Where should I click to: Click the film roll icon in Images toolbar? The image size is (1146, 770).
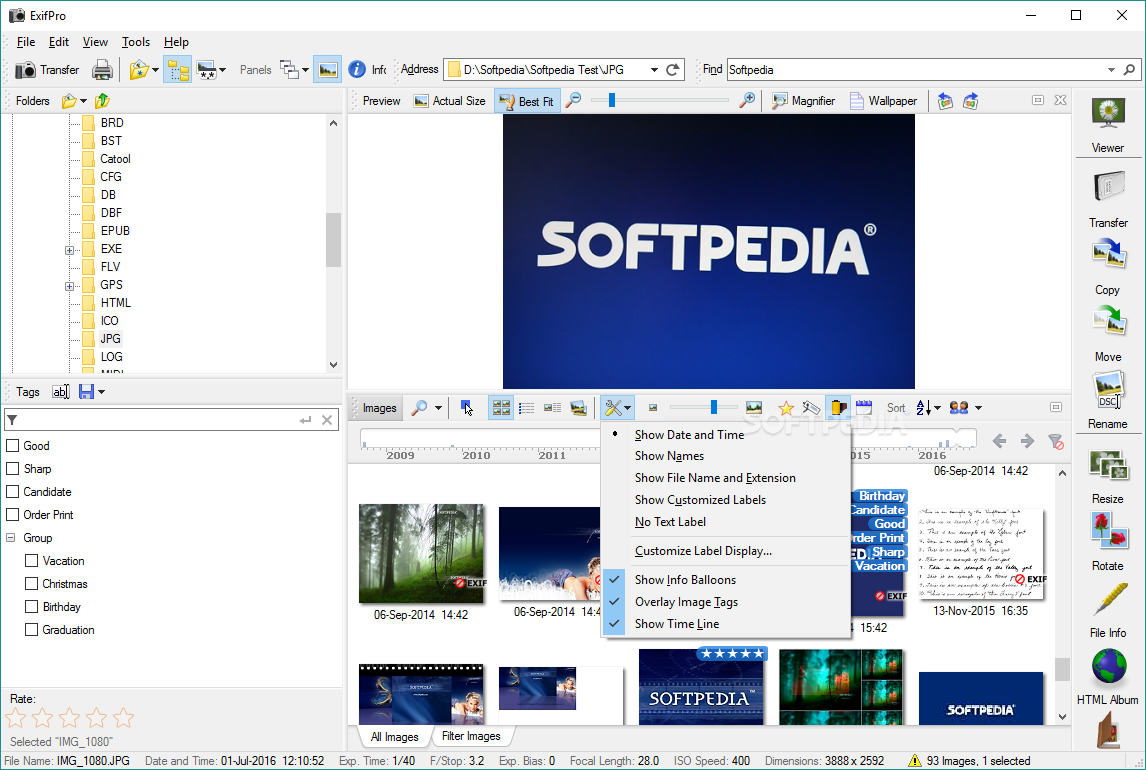tap(838, 408)
